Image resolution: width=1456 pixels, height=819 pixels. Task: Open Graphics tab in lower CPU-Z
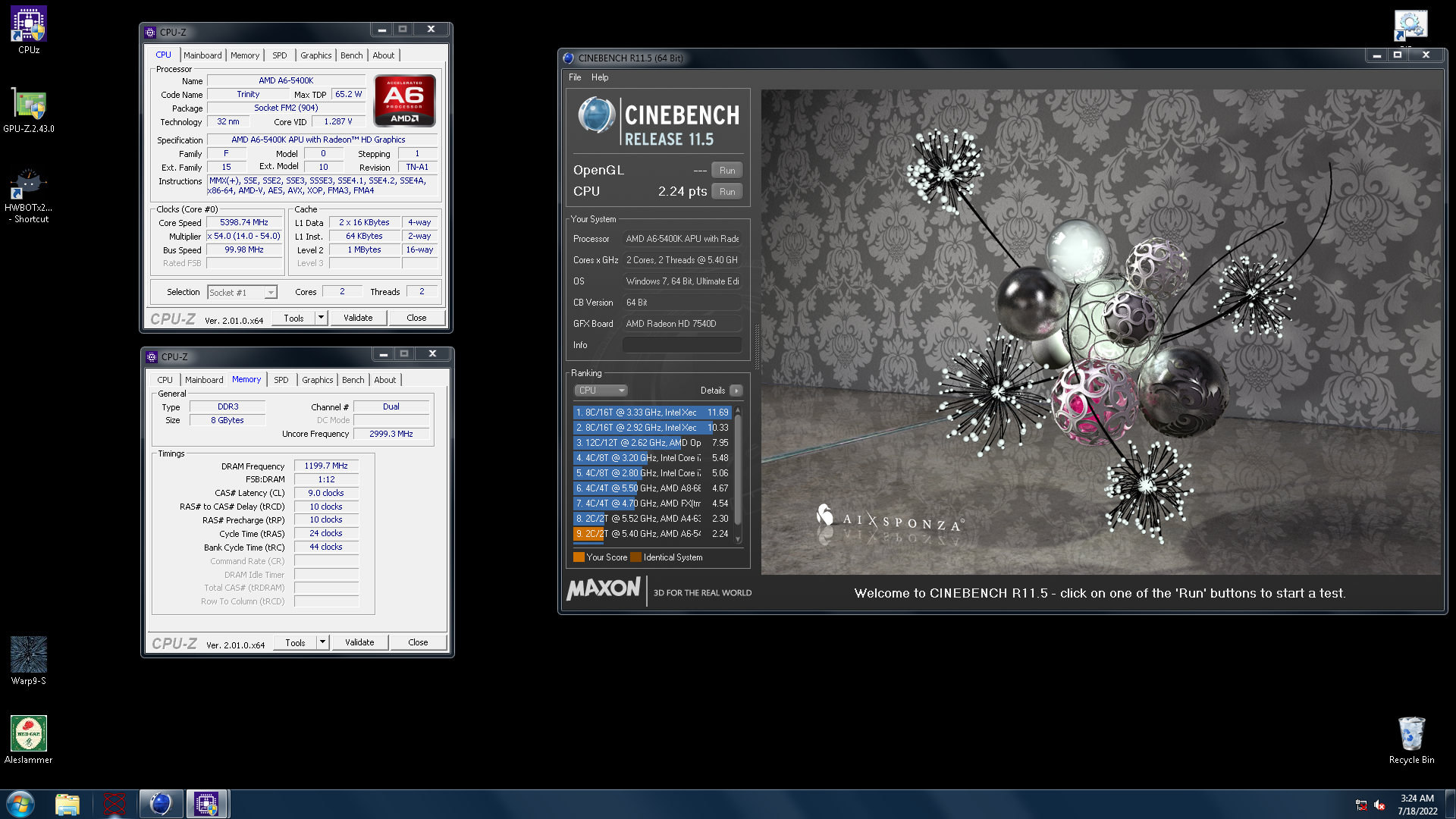tap(317, 380)
